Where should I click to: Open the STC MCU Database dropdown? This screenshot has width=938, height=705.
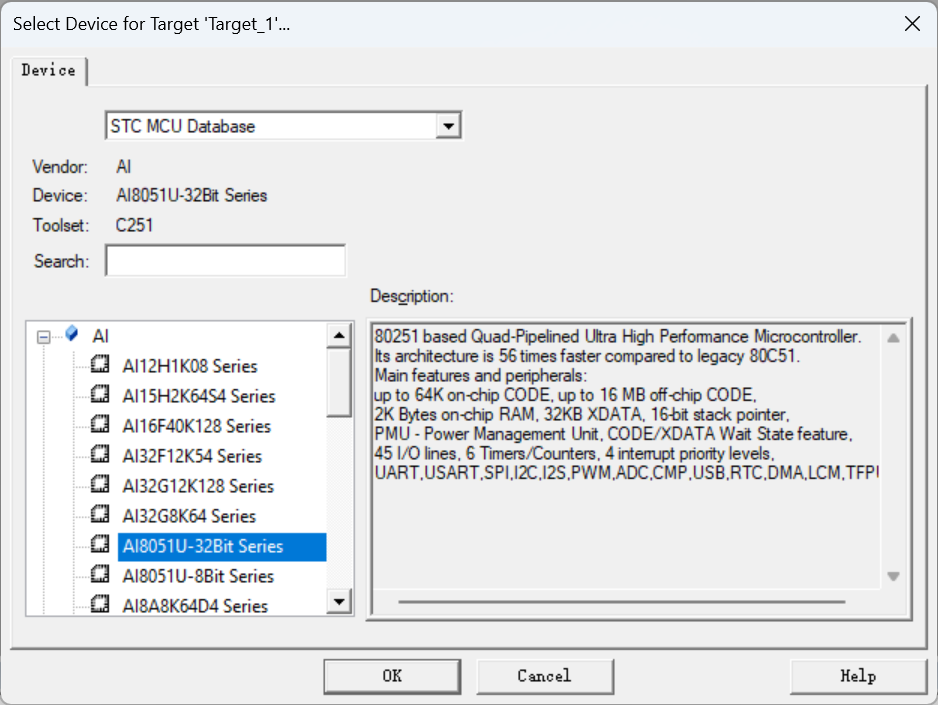tap(448, 126)
